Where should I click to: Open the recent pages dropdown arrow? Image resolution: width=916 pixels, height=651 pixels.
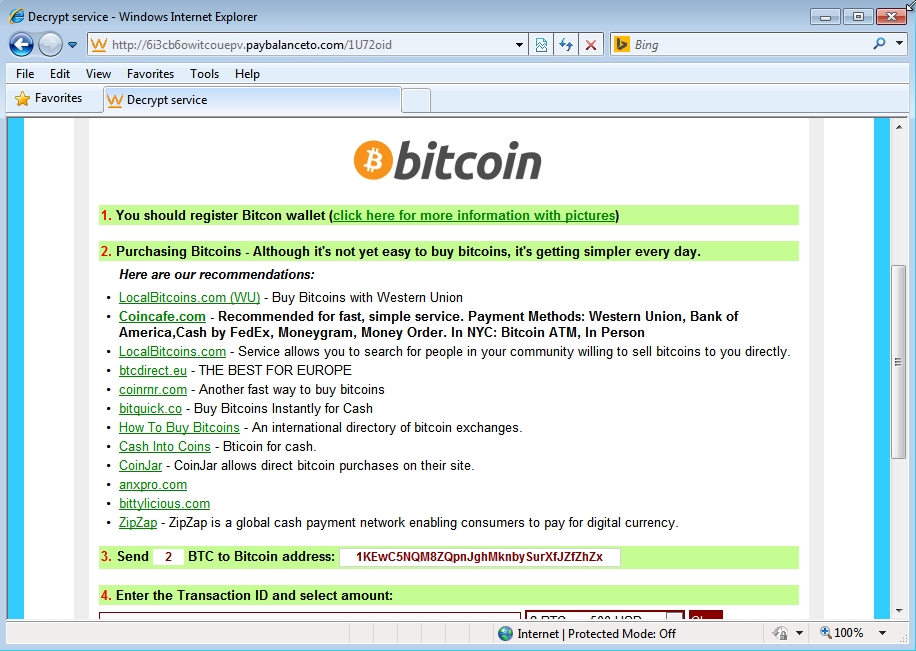pos(72,45)
